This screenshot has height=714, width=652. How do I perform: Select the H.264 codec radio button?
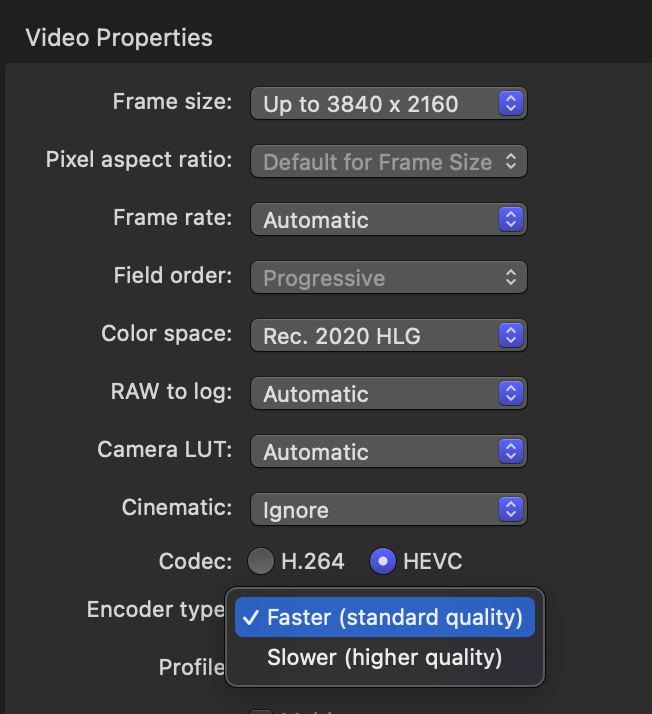(x=261, y=561)
